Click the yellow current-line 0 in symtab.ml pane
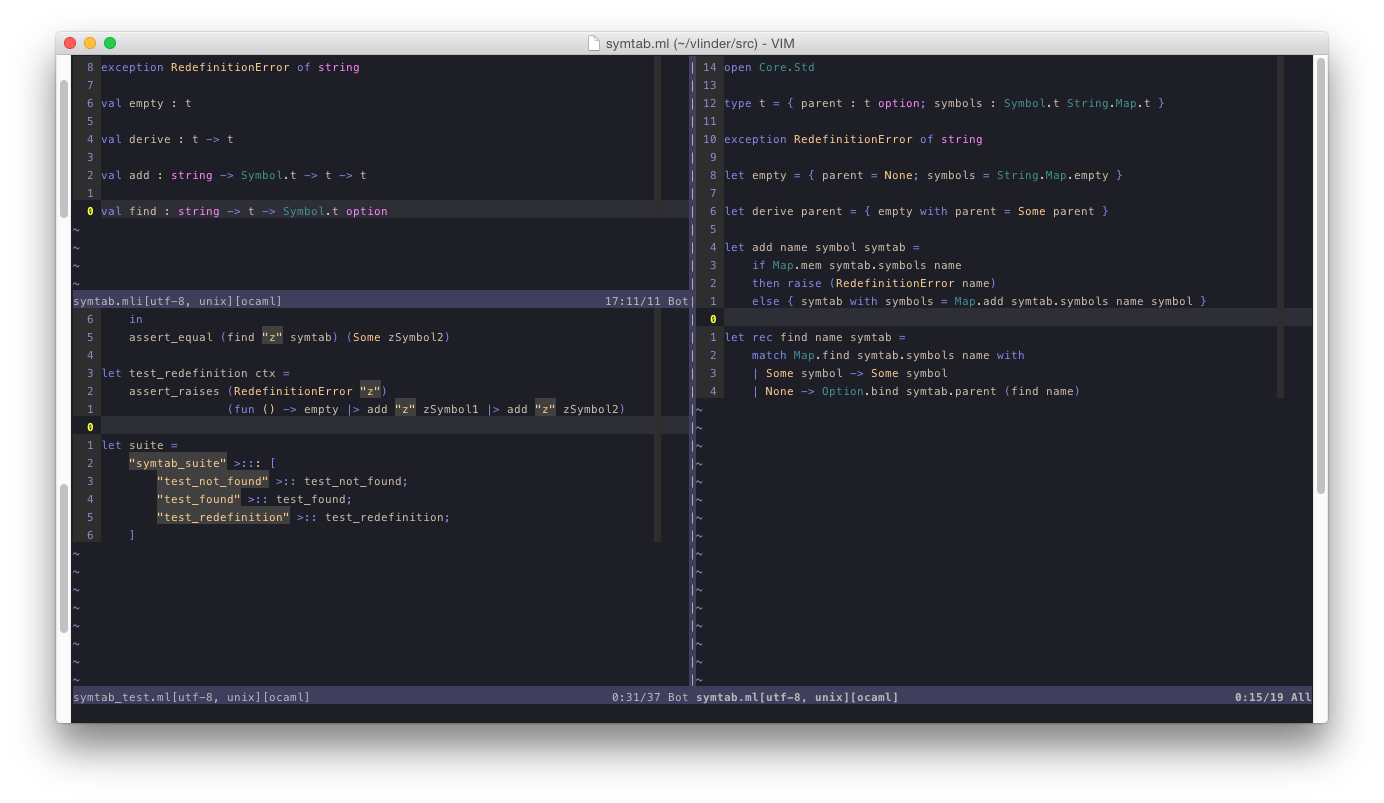This screenshot has height=803, width=1384. (713, 319)
